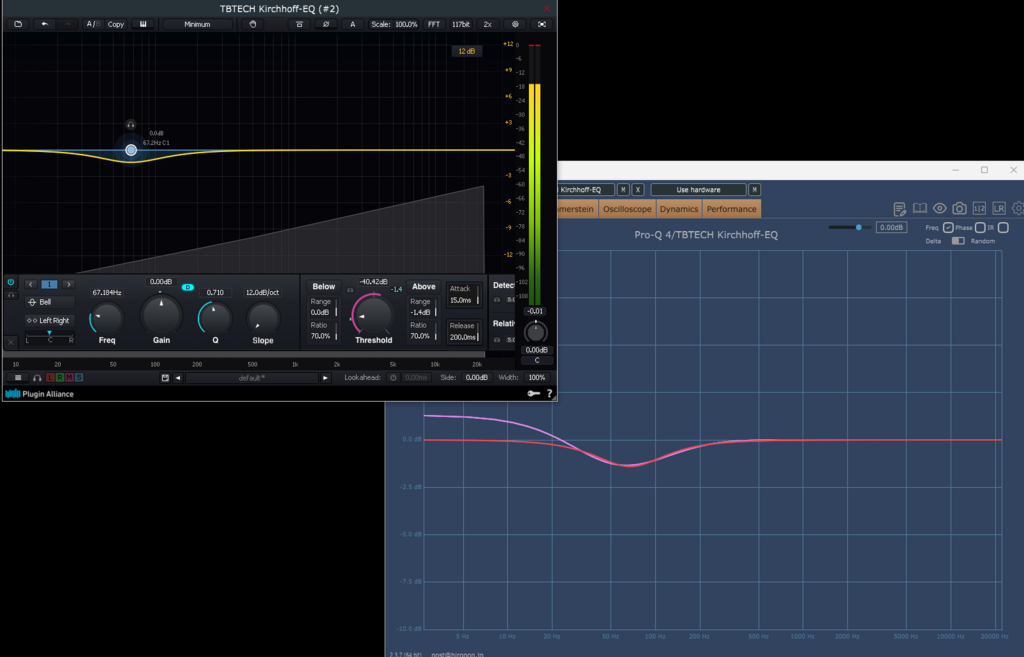
Task: Click the phase invert icon in toolbar
Action: pyautogui.click(x=326, y=24)
